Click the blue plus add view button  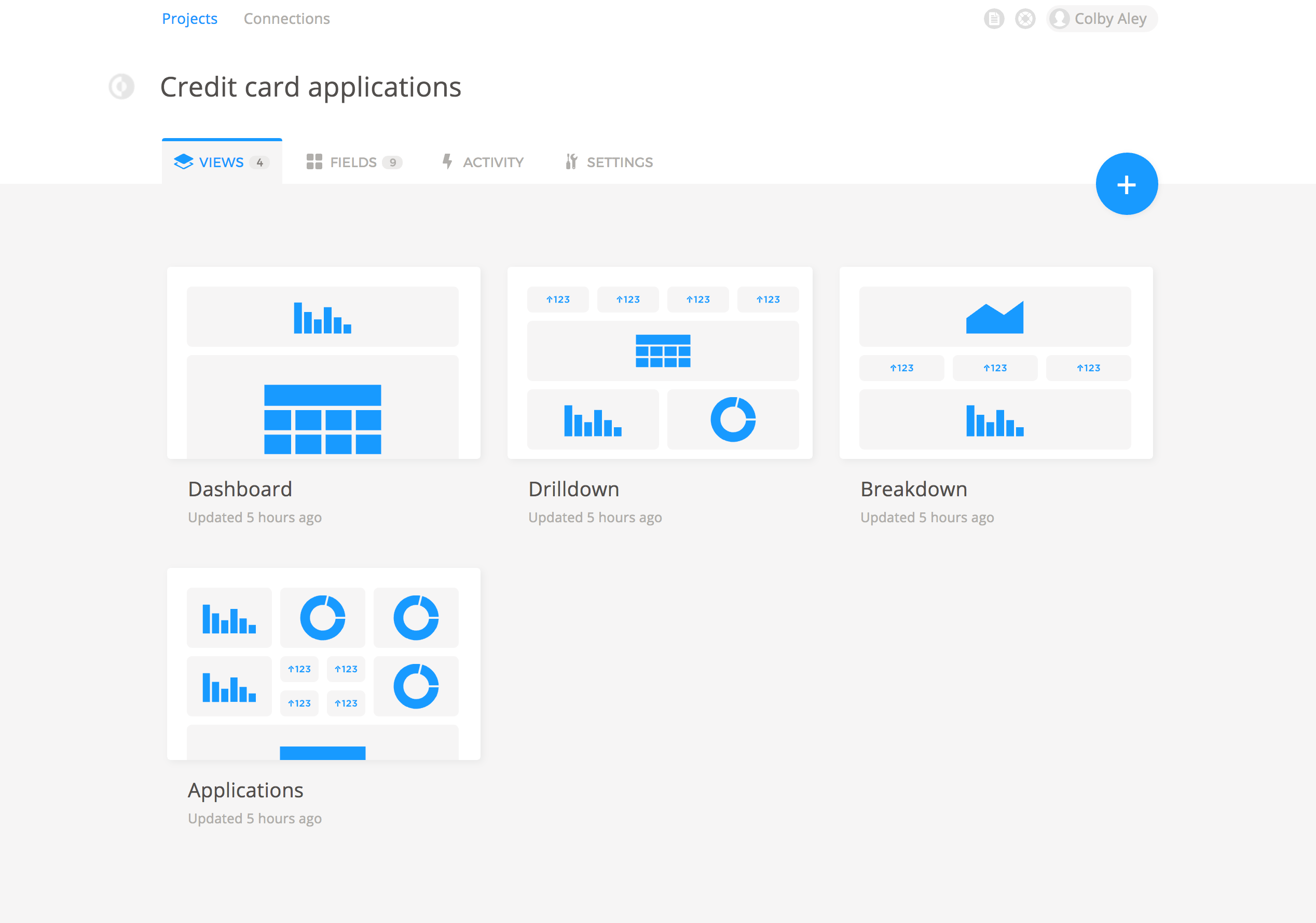(x=1126, y=184)
